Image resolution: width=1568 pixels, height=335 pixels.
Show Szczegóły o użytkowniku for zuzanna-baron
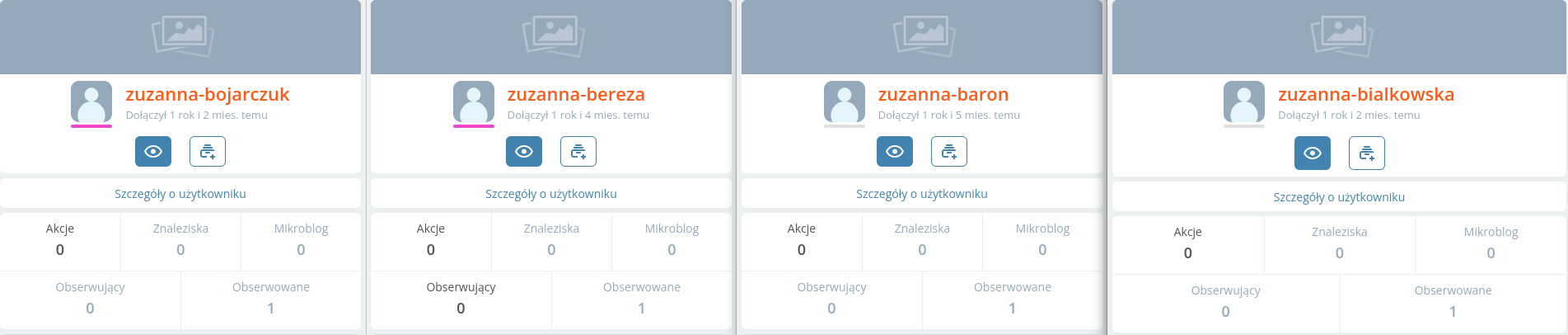click(x=922, y=194)
